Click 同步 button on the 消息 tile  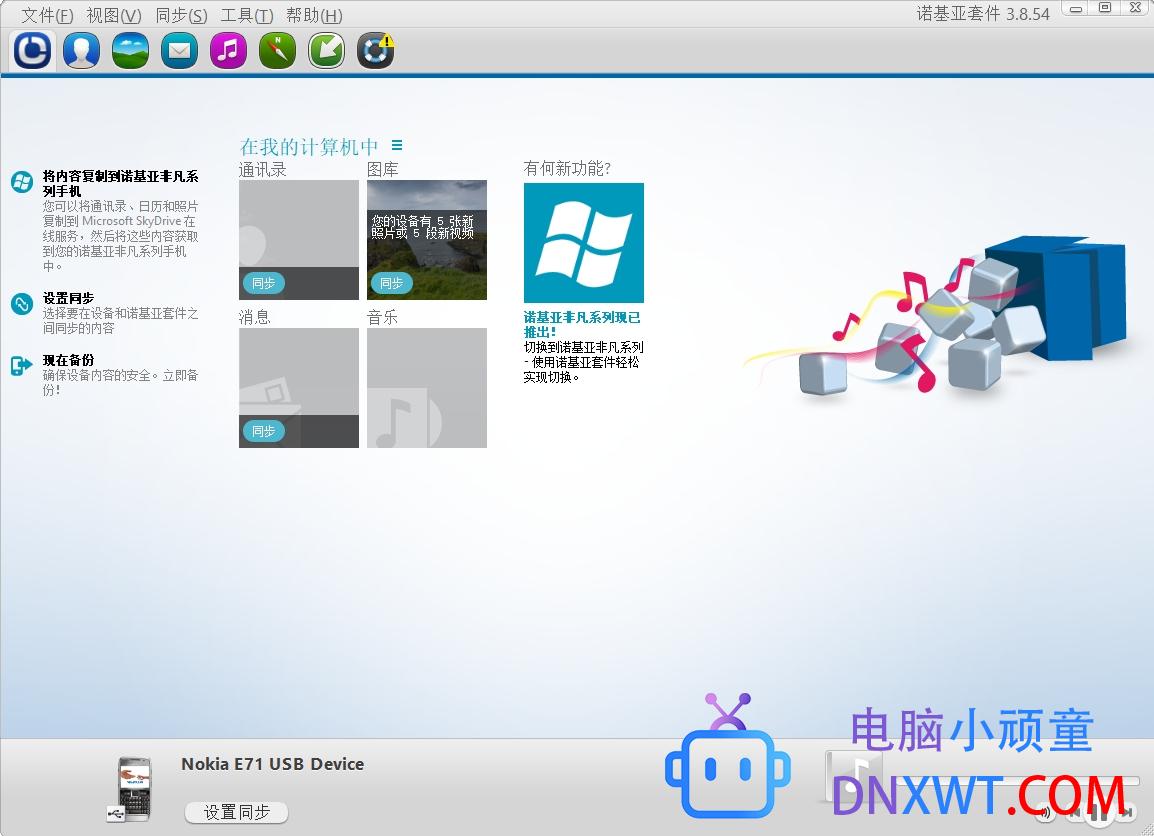tap(263, 431)
